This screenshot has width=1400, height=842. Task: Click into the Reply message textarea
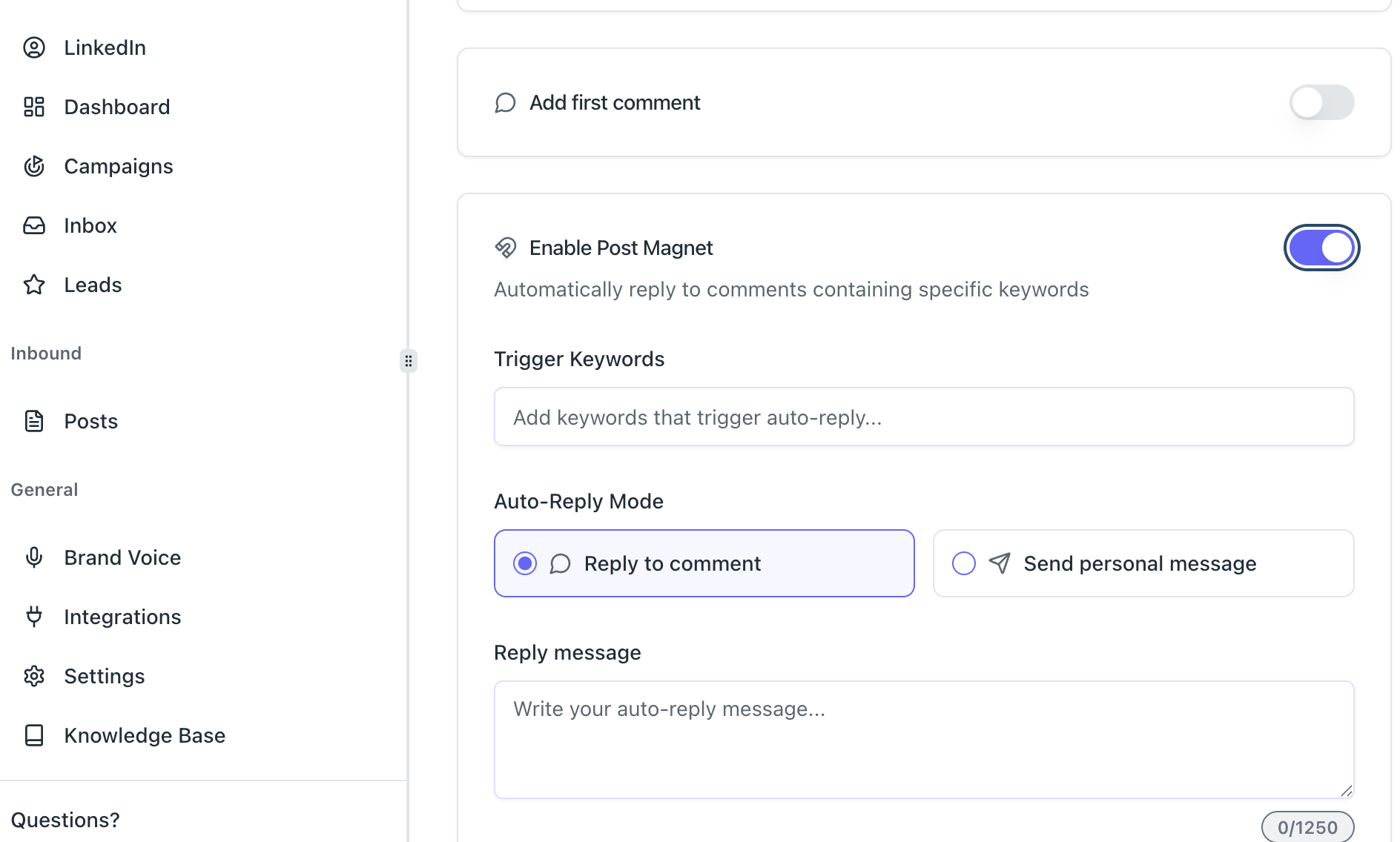click(924, 739)
